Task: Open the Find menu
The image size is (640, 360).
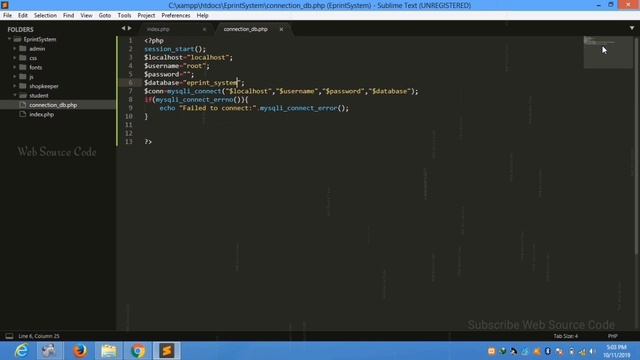Action: pos(68,16)
